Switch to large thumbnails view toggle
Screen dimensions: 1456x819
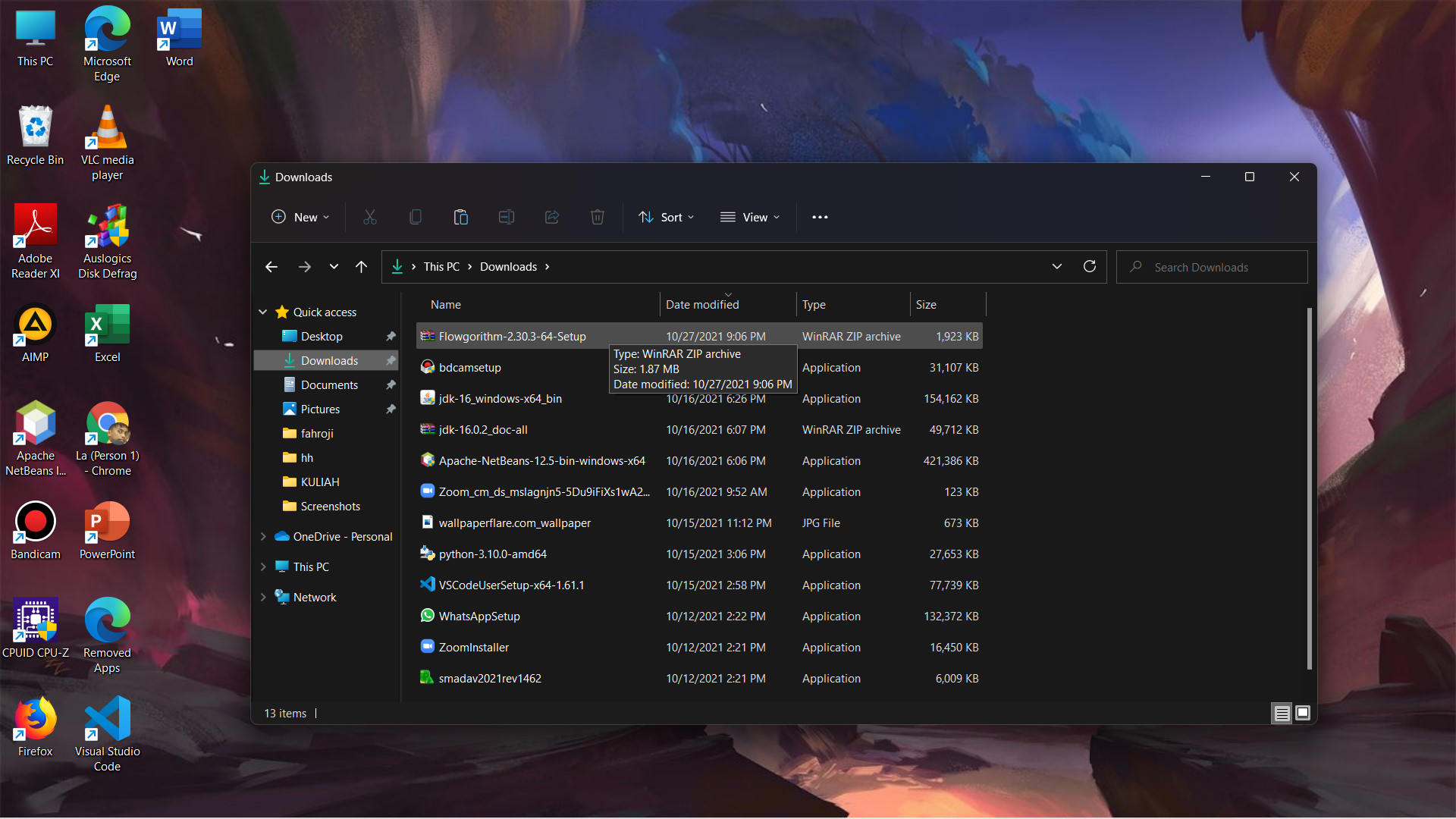pyautogui.click(x=1303, y=713)
